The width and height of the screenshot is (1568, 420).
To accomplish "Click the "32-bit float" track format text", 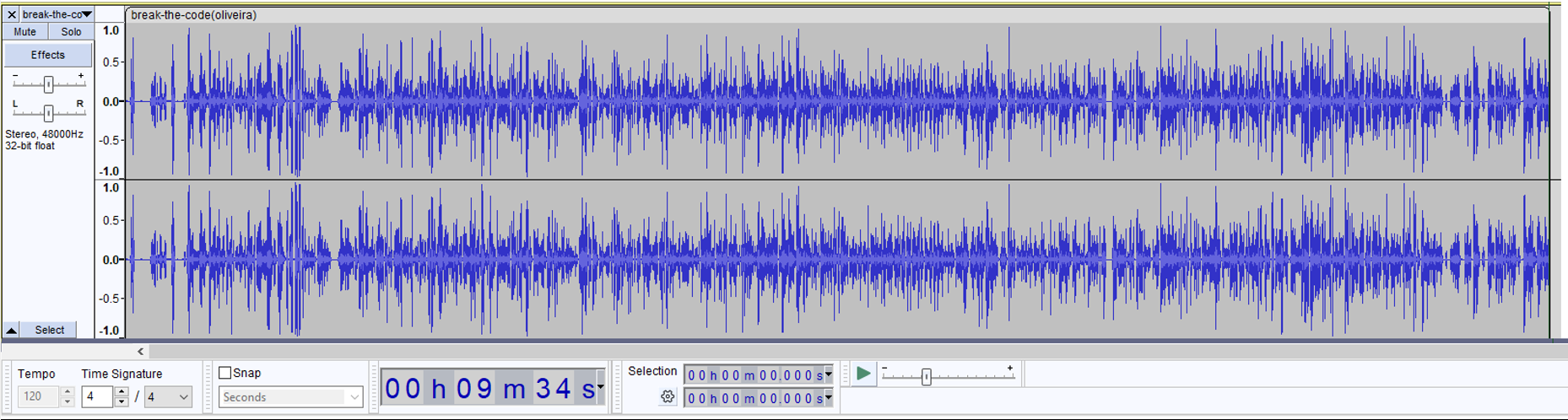I will 30,146.
